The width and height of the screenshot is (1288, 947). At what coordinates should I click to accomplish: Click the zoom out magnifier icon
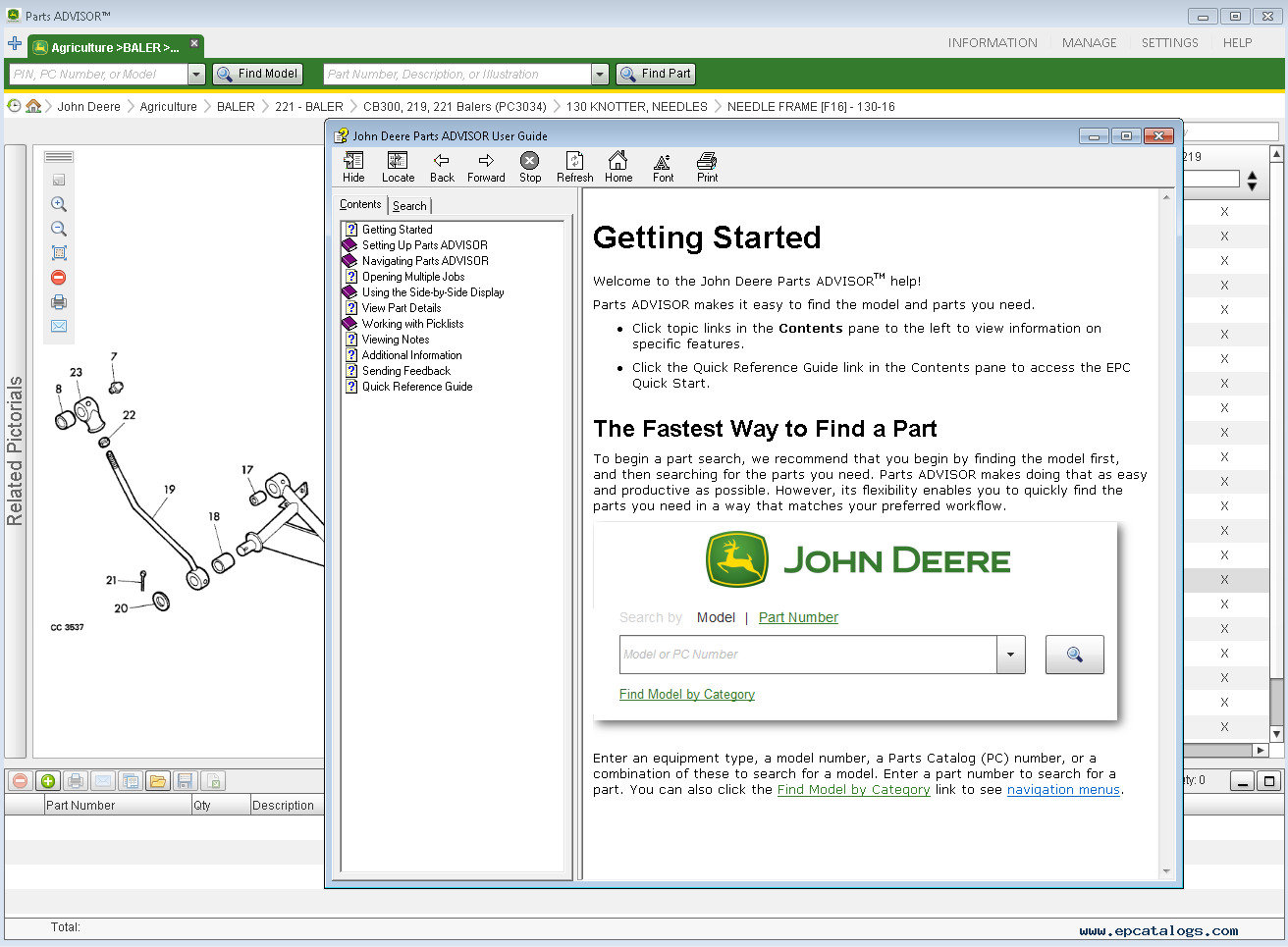tap(59, 229)
